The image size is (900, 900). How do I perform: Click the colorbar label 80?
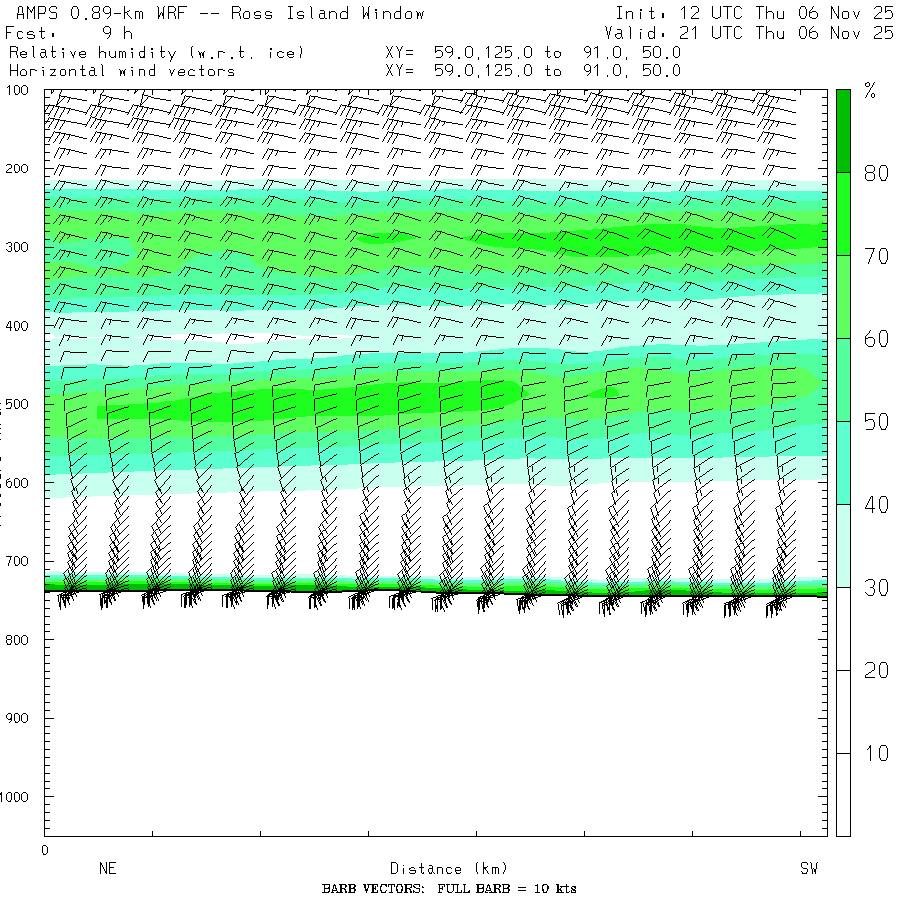876,173
